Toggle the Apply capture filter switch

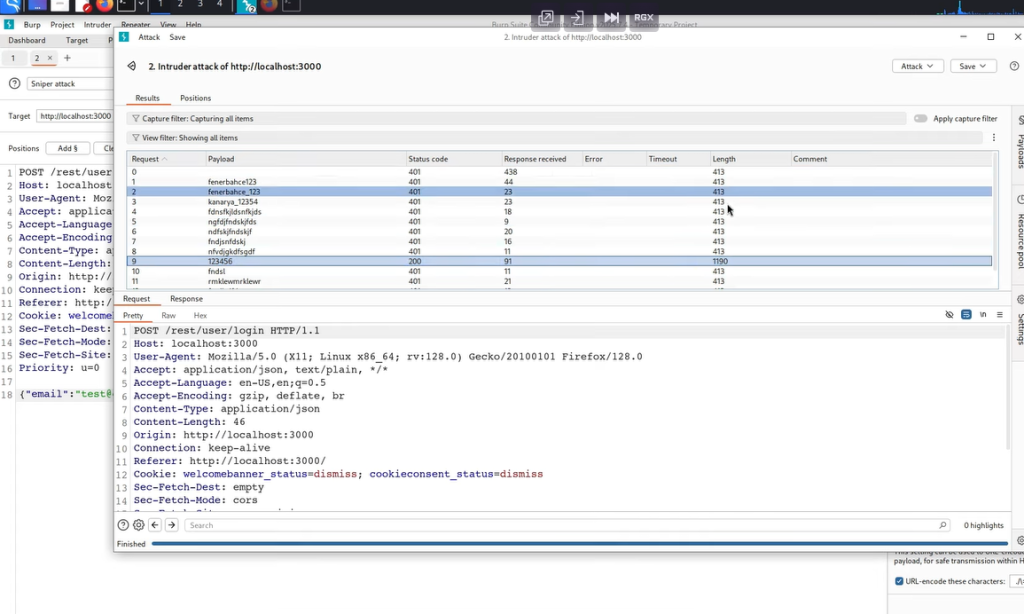(920, 119)
